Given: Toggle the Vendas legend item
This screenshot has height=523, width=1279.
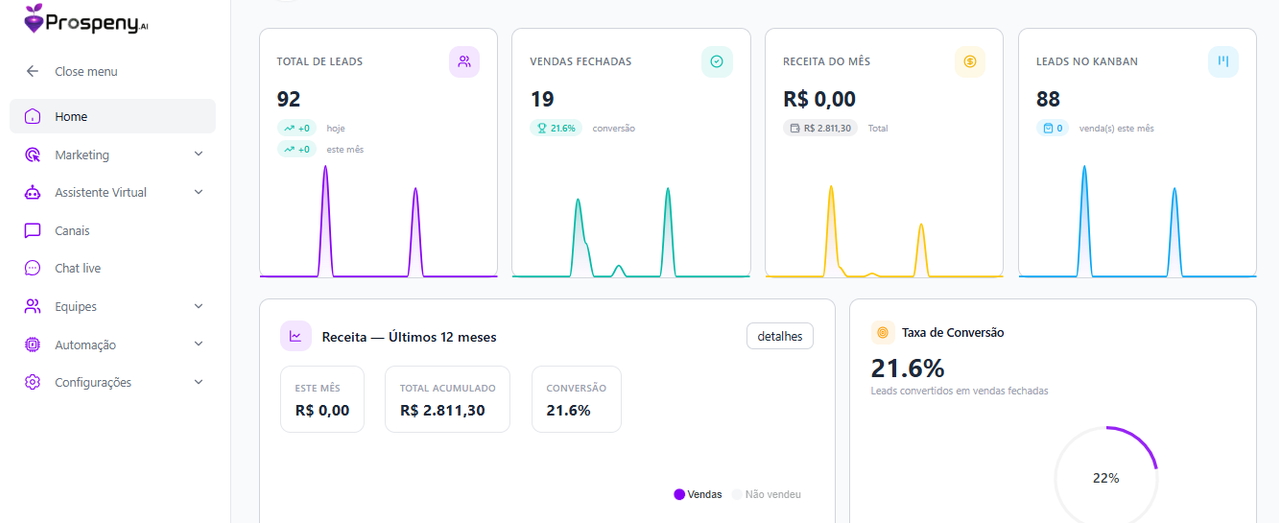Looking at the screenshot, I should pyautogui.click(x=698, y=494).
